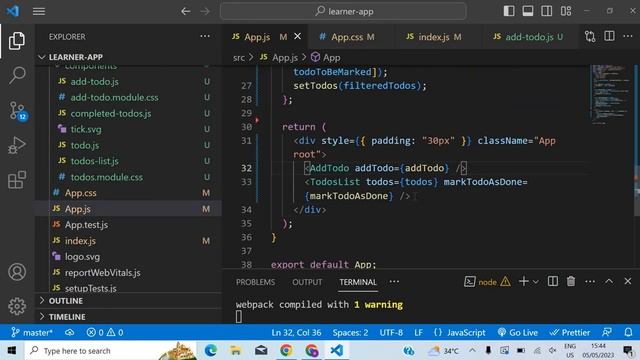Select the TERMINAL panel tab
The image size is (640, 360).
pyautogui.click(x=358, y=282)
